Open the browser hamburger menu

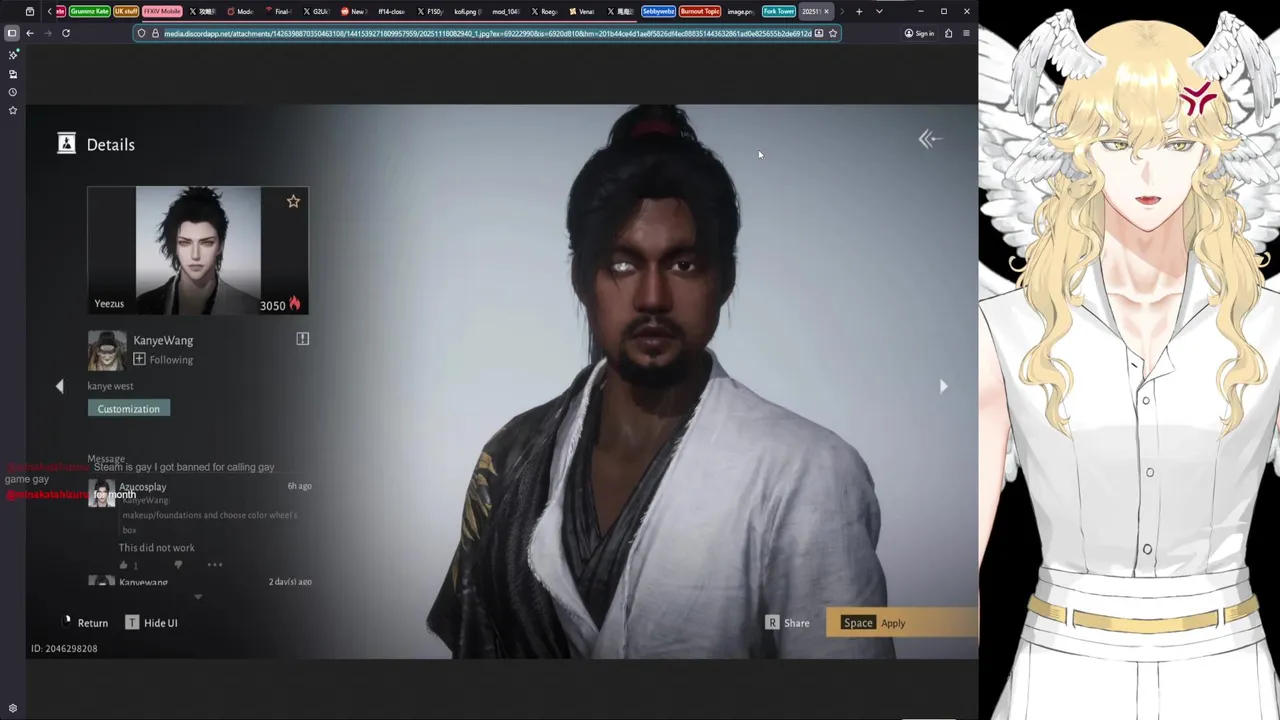click(x=966, y=33)
